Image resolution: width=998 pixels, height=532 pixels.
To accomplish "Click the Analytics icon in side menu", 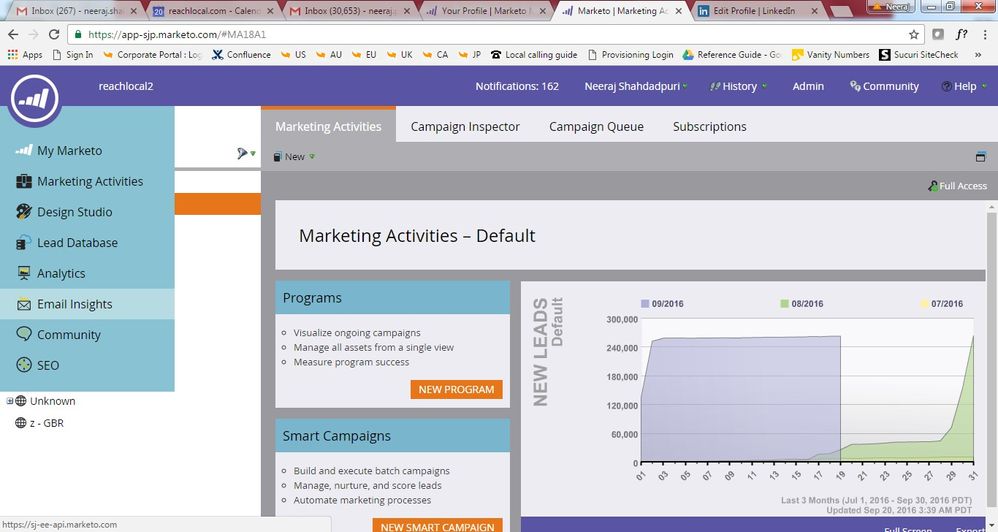I will point(24,273).
